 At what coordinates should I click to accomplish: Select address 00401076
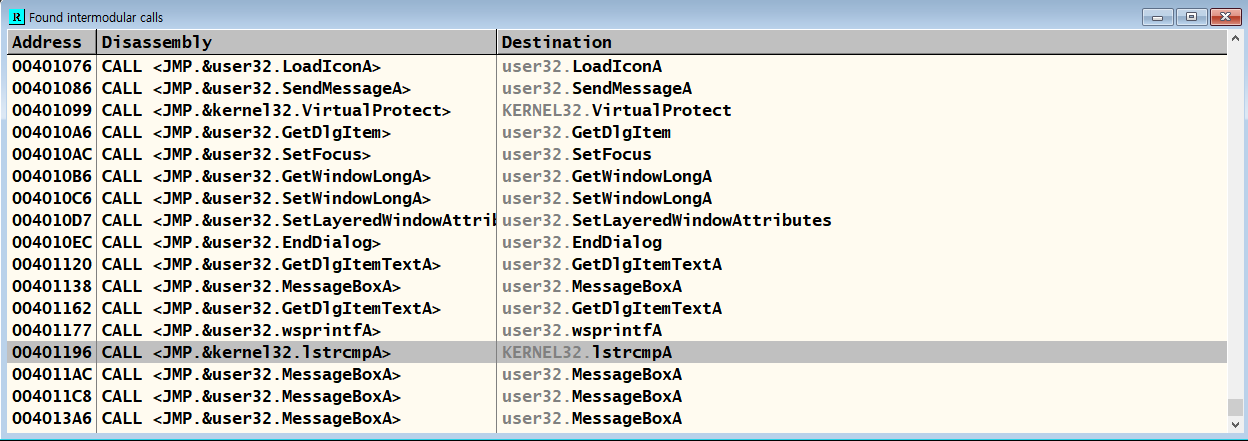[52, 66]
